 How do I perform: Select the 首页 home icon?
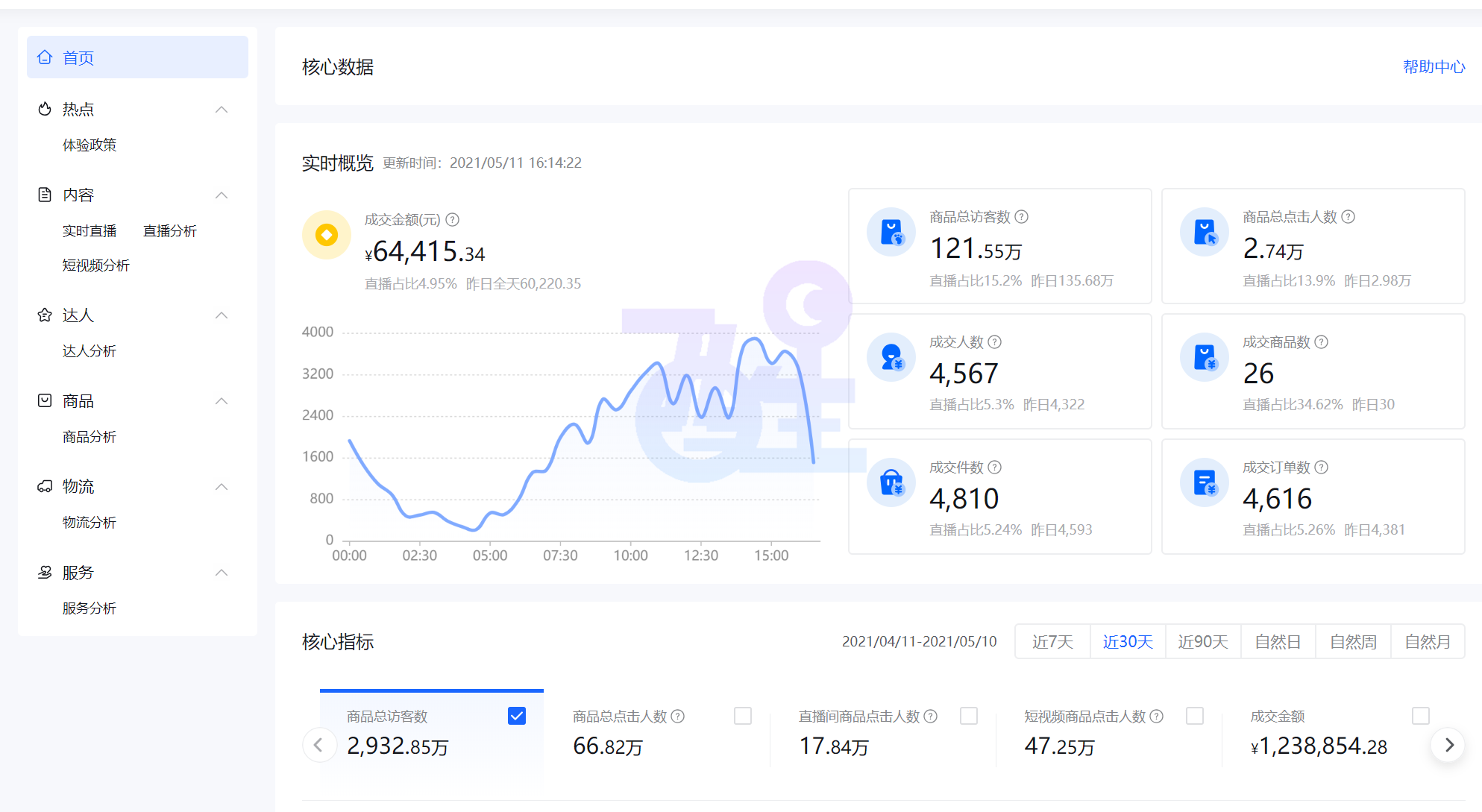45,57
